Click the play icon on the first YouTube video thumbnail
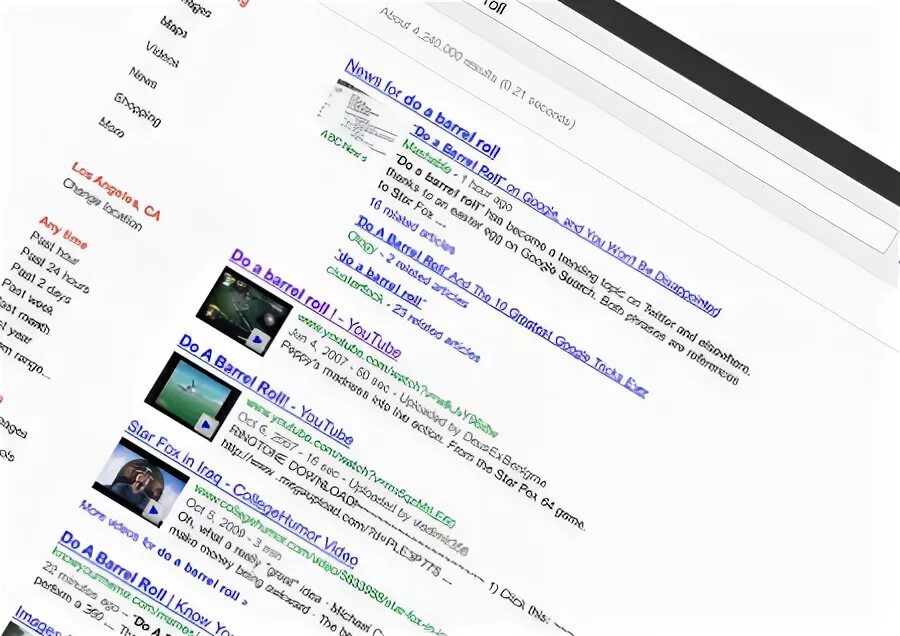The height and width of the screenshot is (636, 900). pos(257,339)
